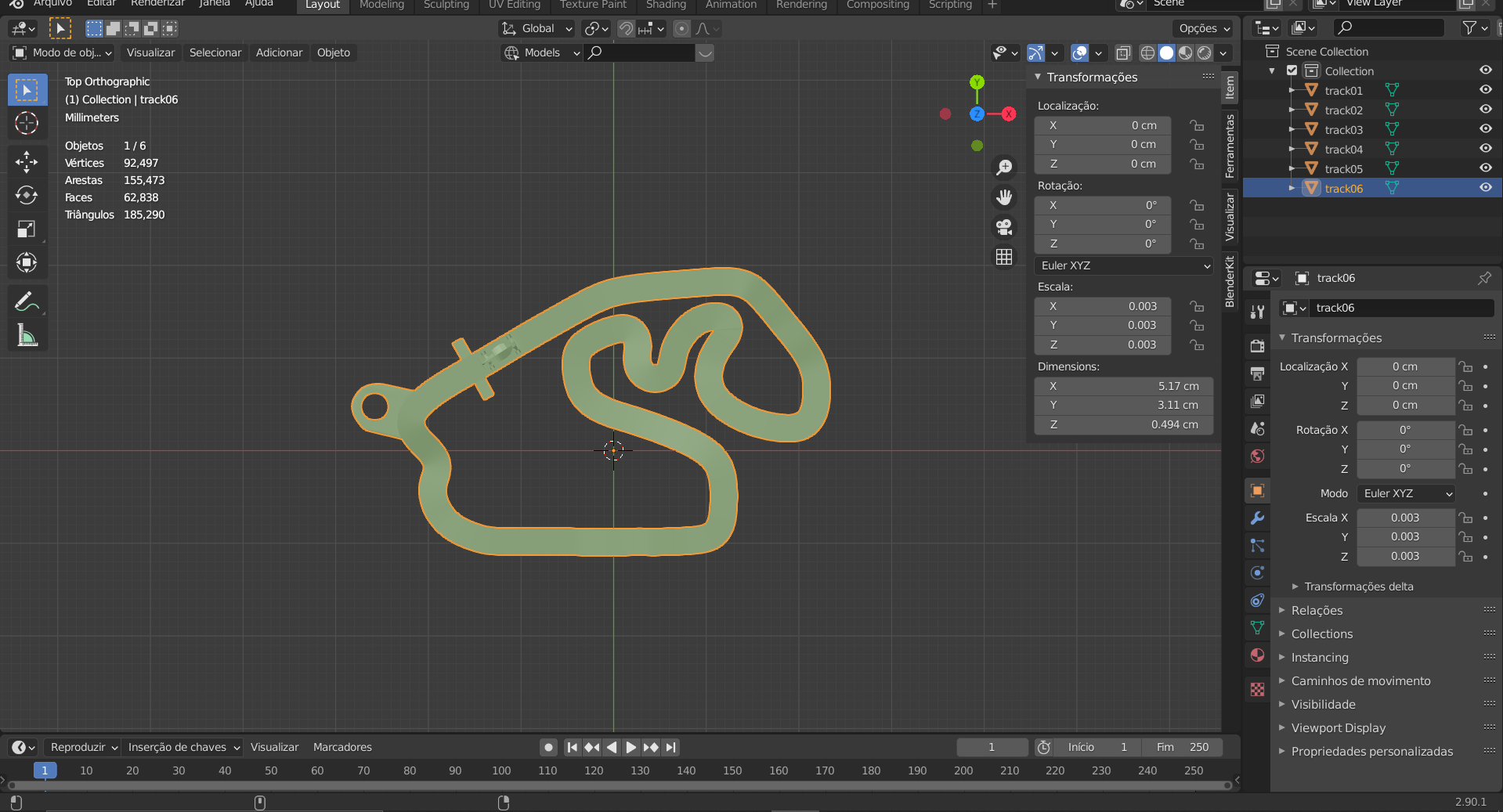Click the Dimensions X field showing 5.17 cm

pyautogui.click(x=1123, y=386)
